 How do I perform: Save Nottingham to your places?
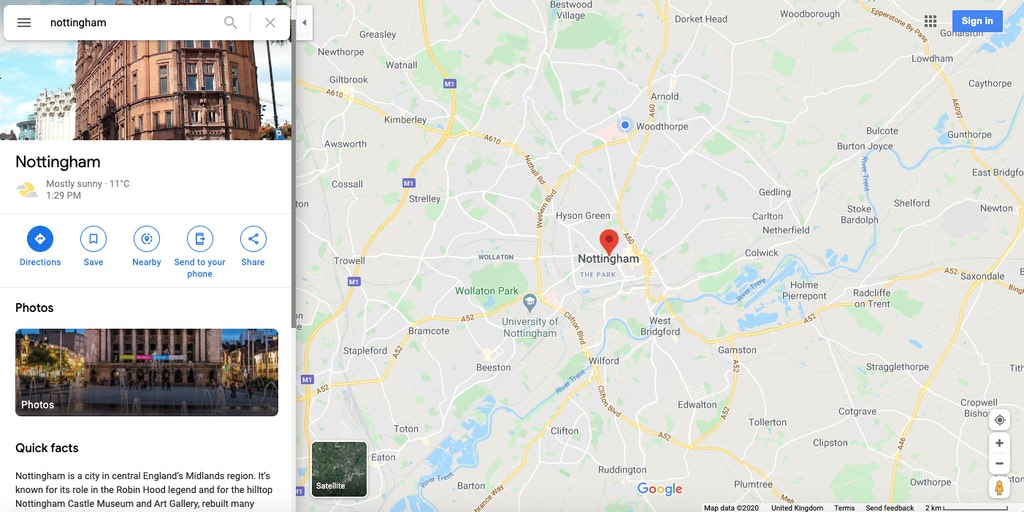pyautogui.click(x=93, y=246)
